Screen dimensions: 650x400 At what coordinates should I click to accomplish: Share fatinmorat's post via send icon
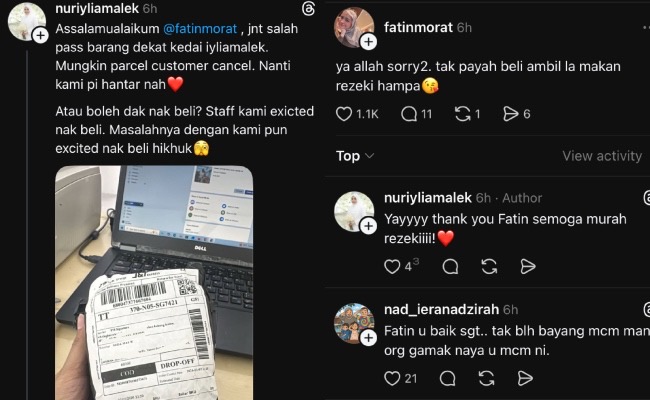tap(510, 114)
